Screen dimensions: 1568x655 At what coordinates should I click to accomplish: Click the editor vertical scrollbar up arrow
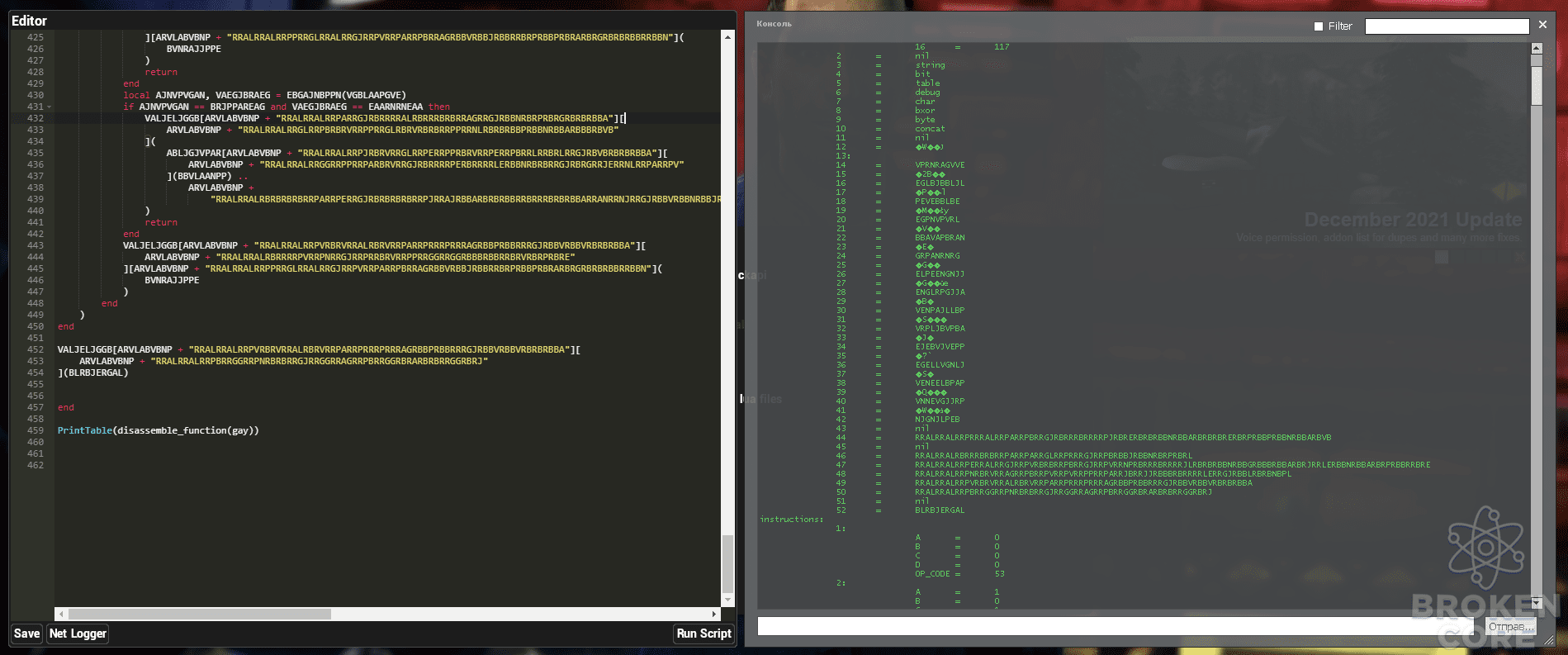pos(727,37)
